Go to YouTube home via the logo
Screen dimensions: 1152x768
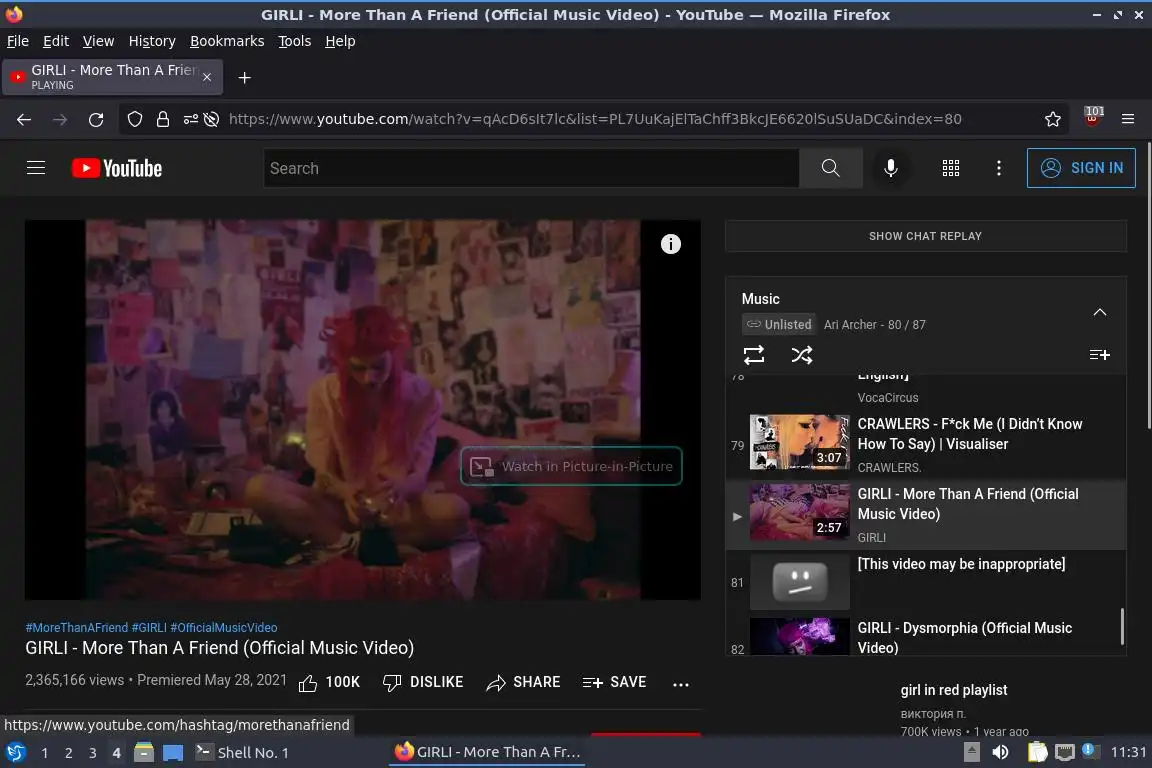(117, 168)
